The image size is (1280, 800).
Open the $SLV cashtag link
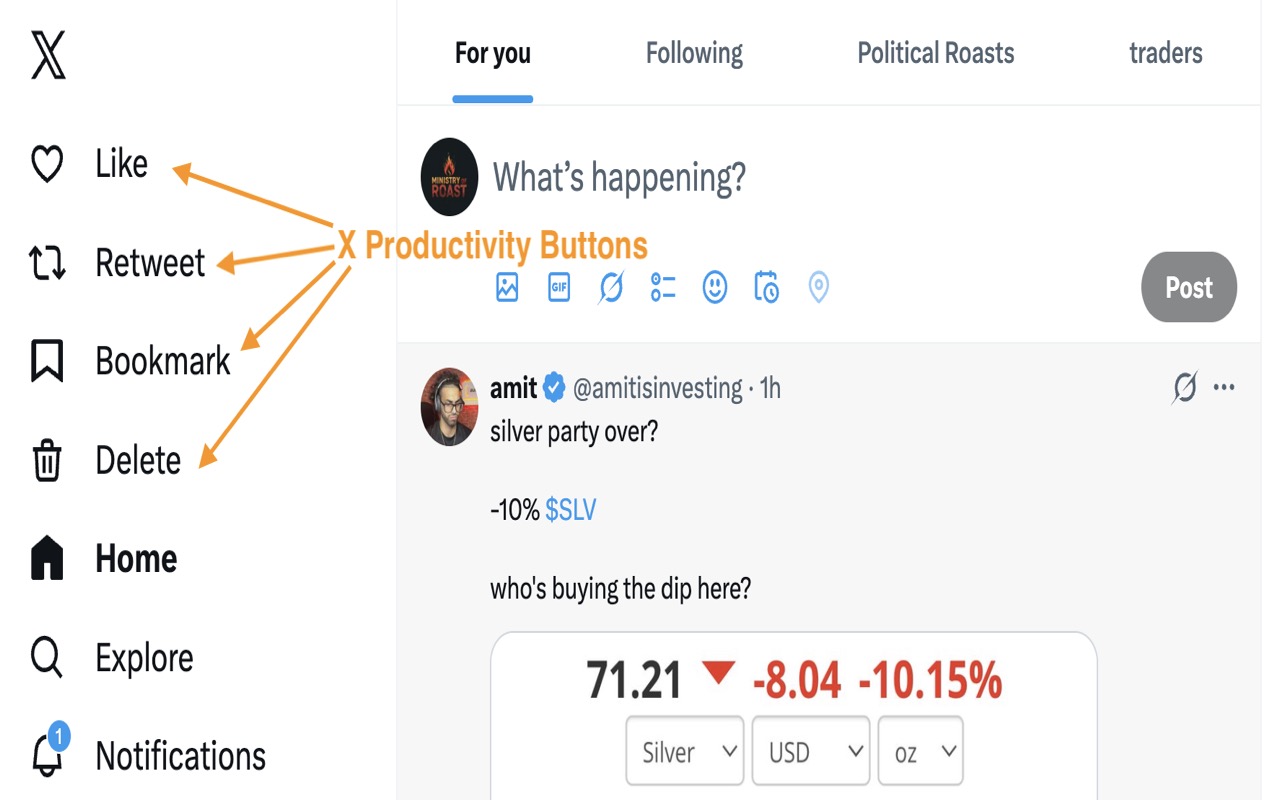(x=572, y=509)
